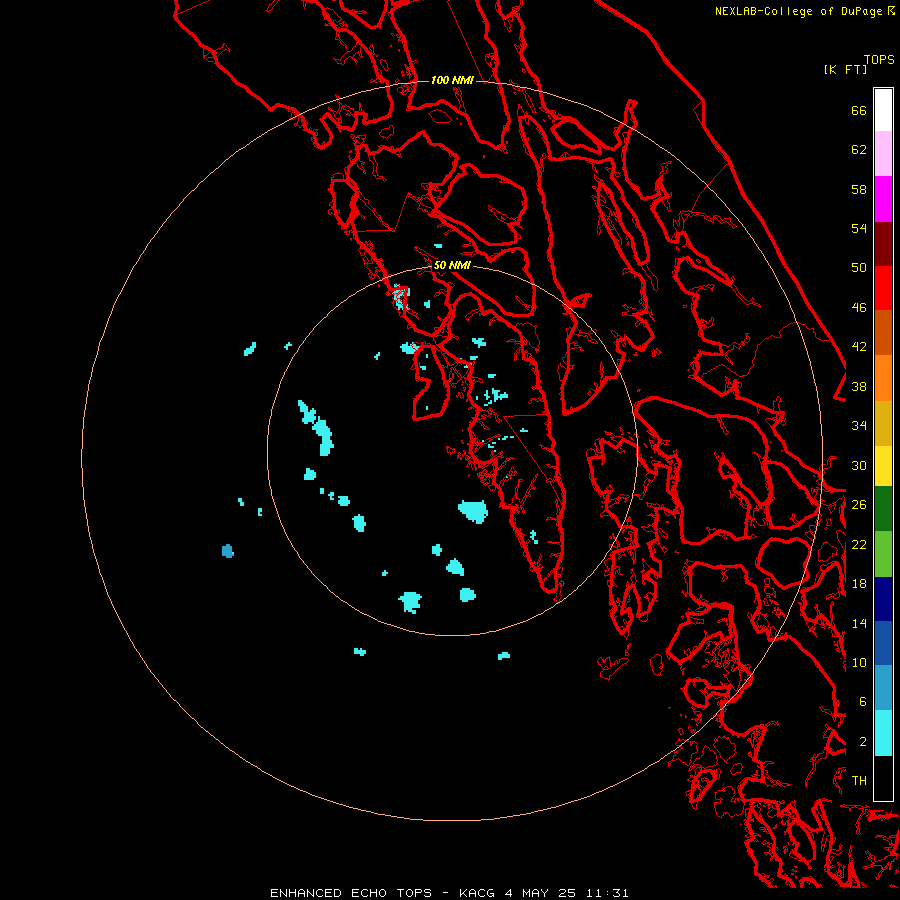Click legend value 62
This screenshot has width=900, height=900.
[x=859, y=150]
